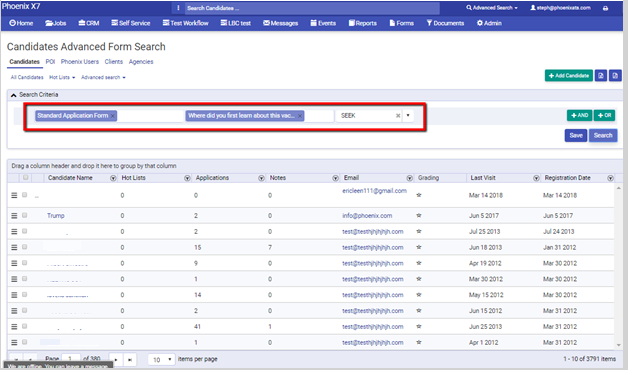Open Notes column filter
This screenshot has height=370, width=628.
335,178
